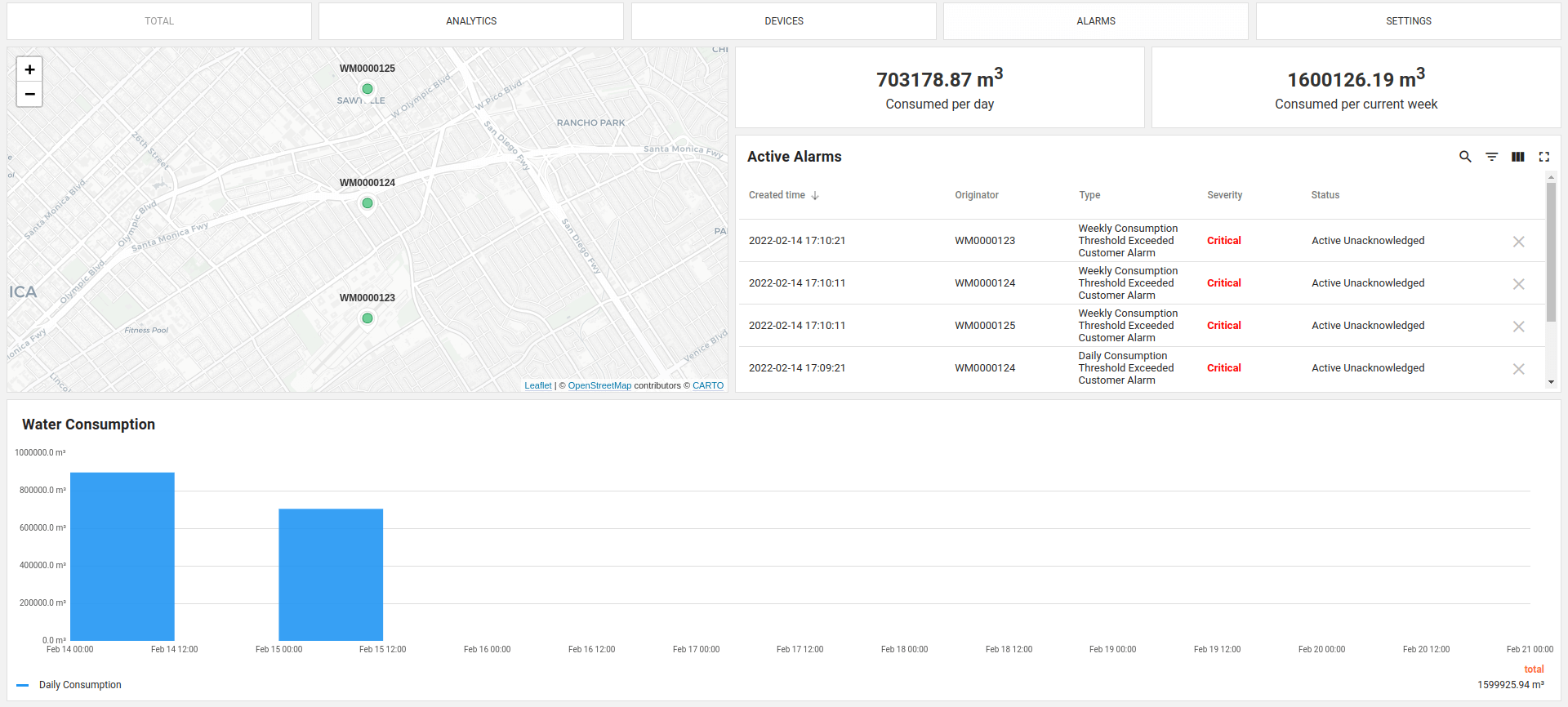This screenshot has width=1568, height=707.
Task: Select the WM0000124 map marker
Action: pos(367,203)
